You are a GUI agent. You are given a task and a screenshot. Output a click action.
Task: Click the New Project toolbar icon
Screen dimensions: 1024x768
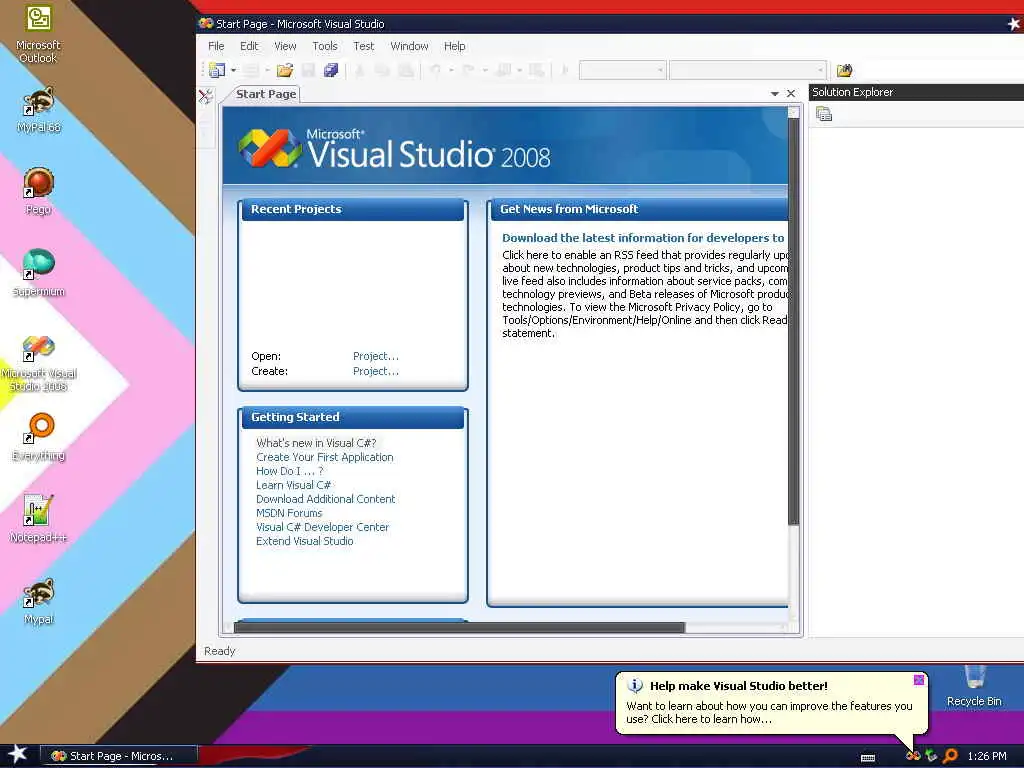click(217, 70)
